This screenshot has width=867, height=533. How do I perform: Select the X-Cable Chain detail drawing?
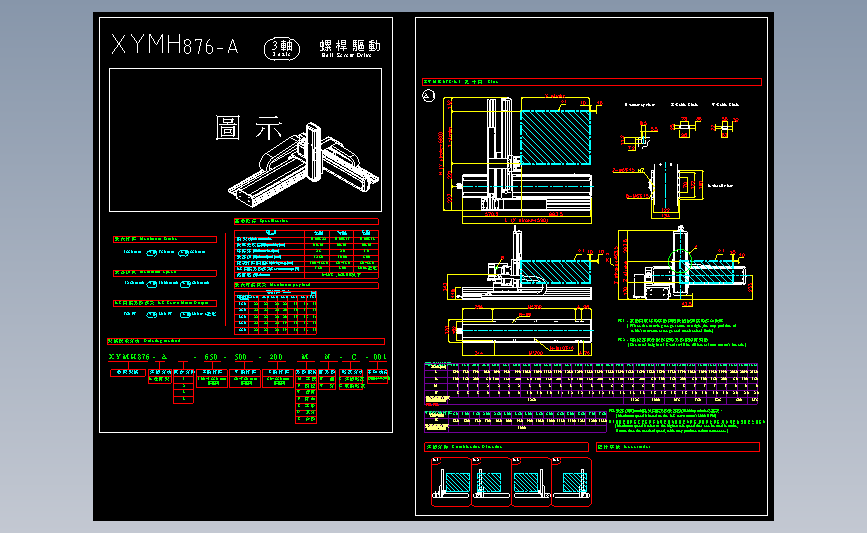[684, 127]
